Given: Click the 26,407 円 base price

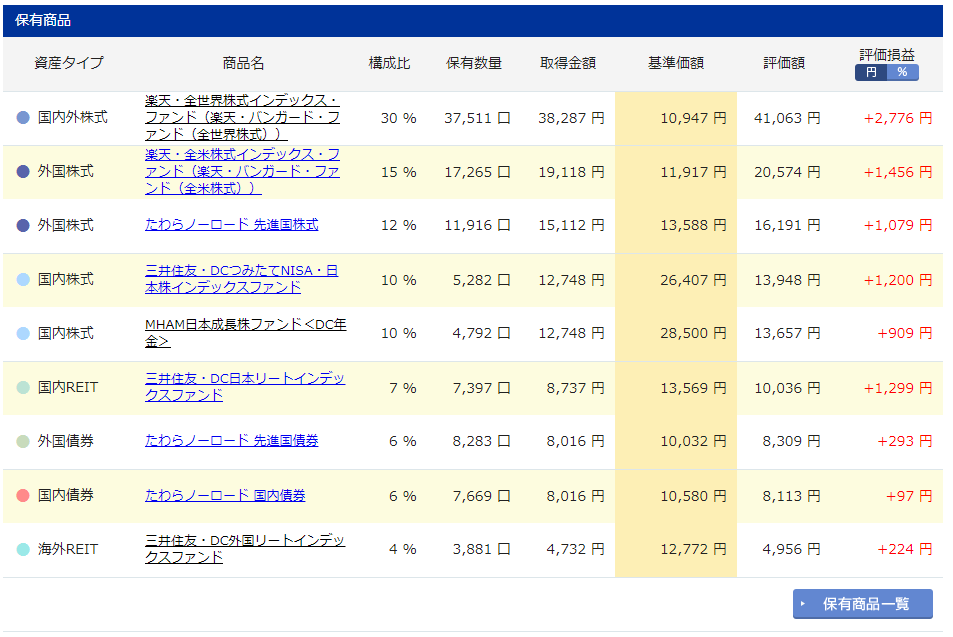Looking at the screenshot, I should (693, 280).
